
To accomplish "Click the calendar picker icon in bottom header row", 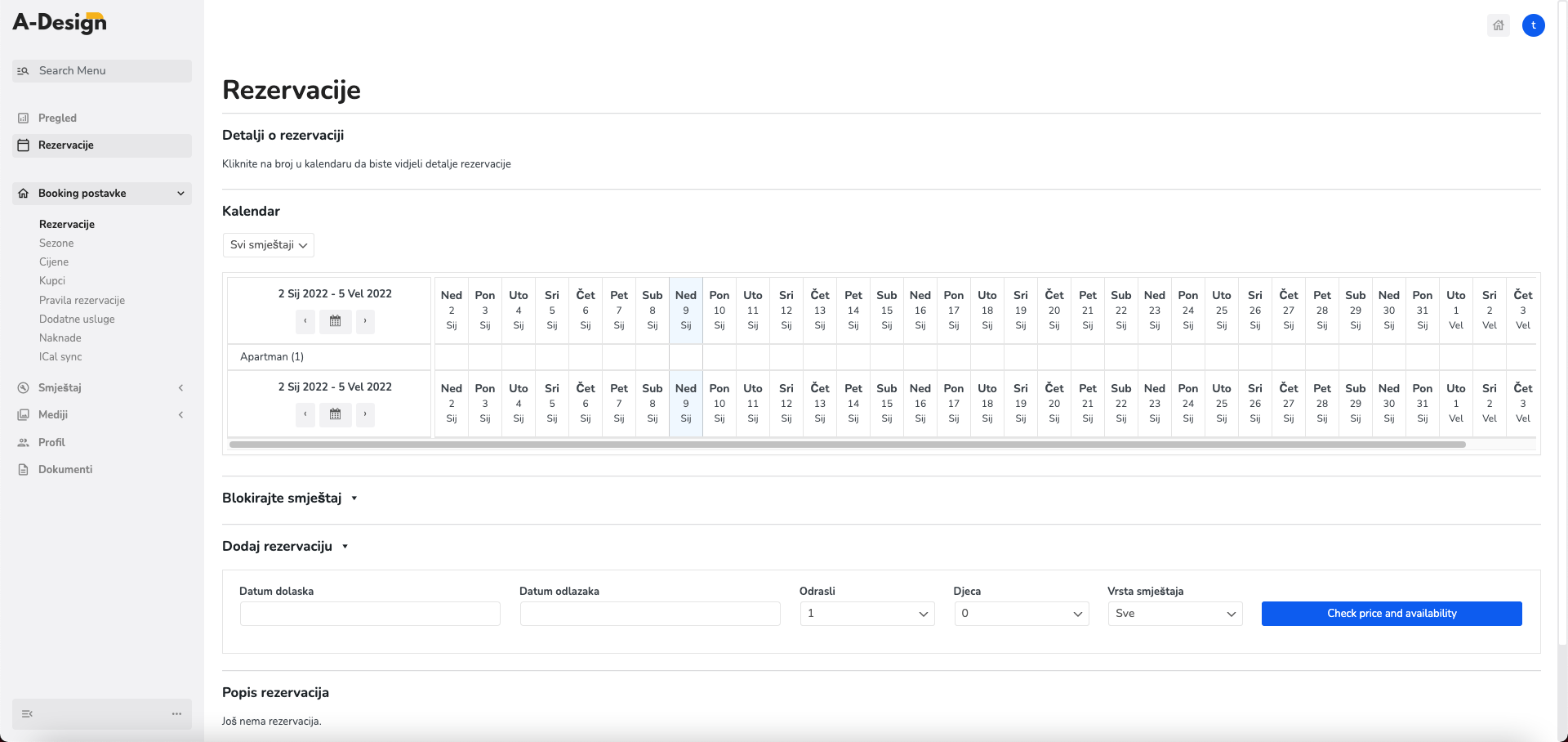I will [335, 414].
